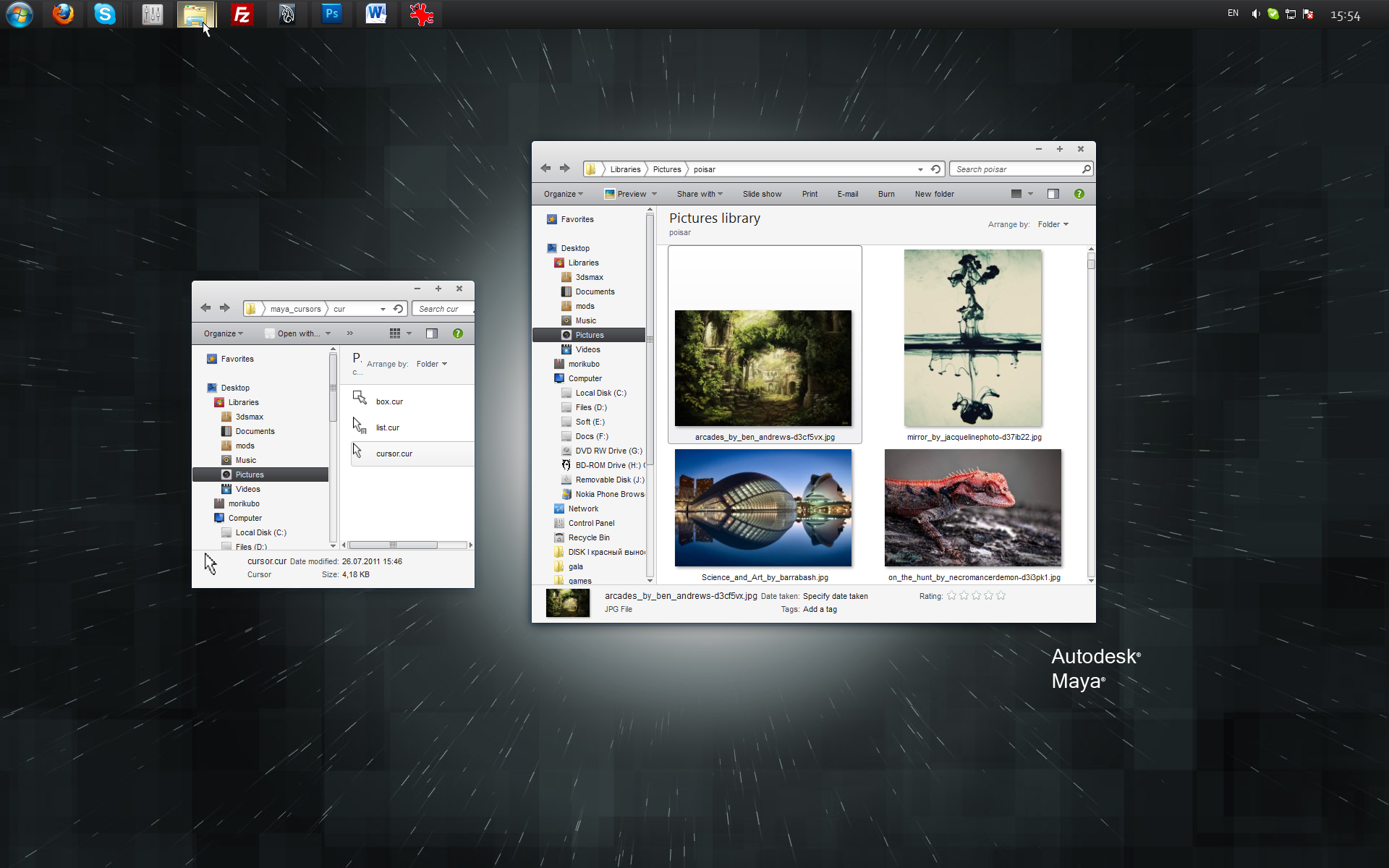This screenshot has width=1389, height=868.
Task: Open Arrange by Folder dropdown in Pictures library
Action: coord(1053,224)
